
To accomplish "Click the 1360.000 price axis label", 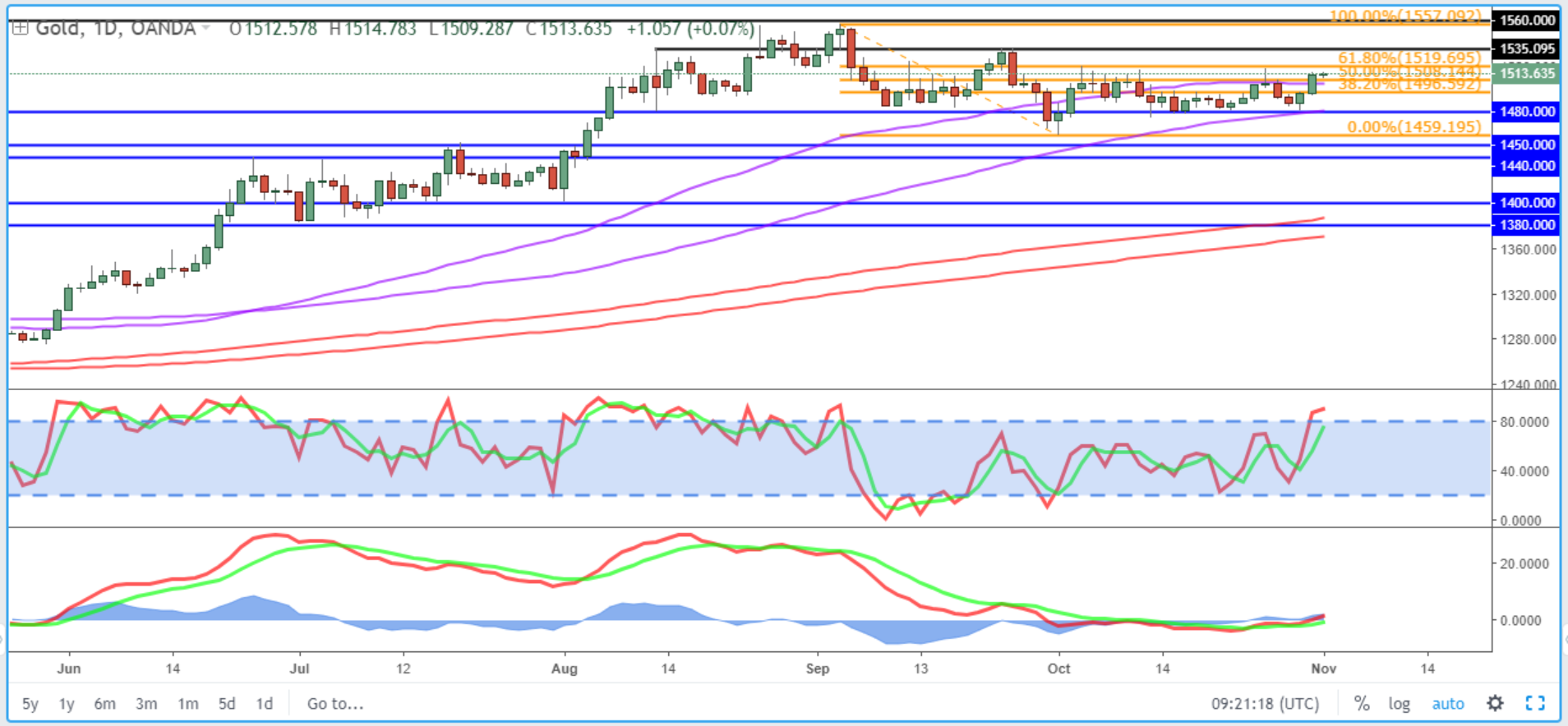I will (x=1527, y=249).
